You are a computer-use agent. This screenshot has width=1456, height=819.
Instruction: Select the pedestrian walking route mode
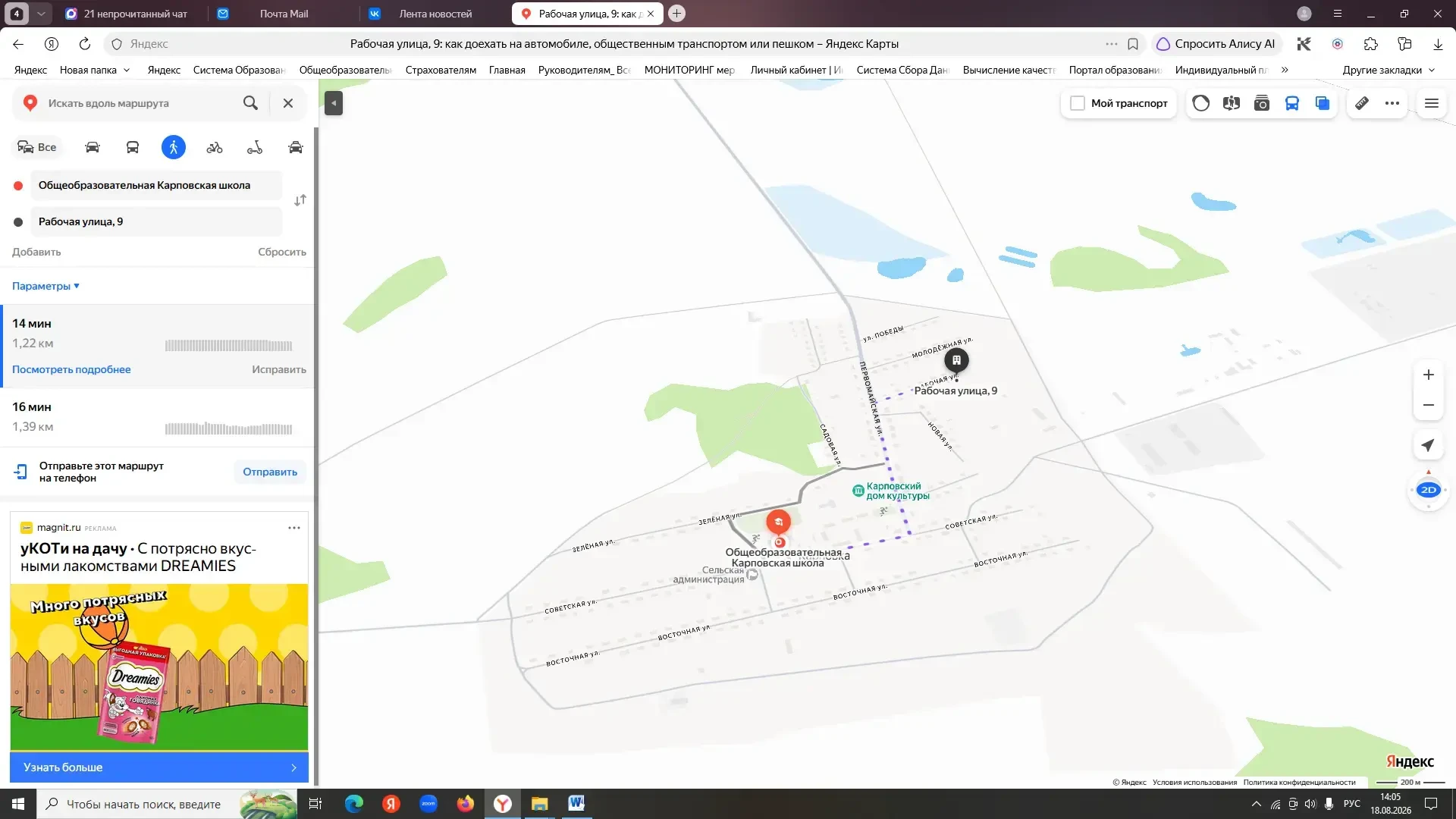pos(174,147)
